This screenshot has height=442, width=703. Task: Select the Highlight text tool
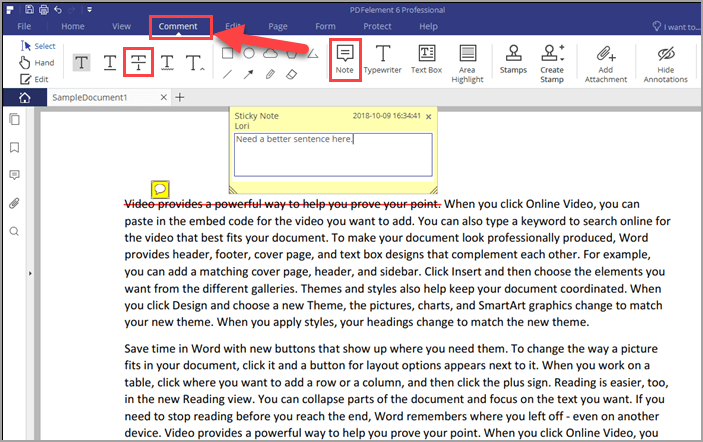tap(82, 62)
